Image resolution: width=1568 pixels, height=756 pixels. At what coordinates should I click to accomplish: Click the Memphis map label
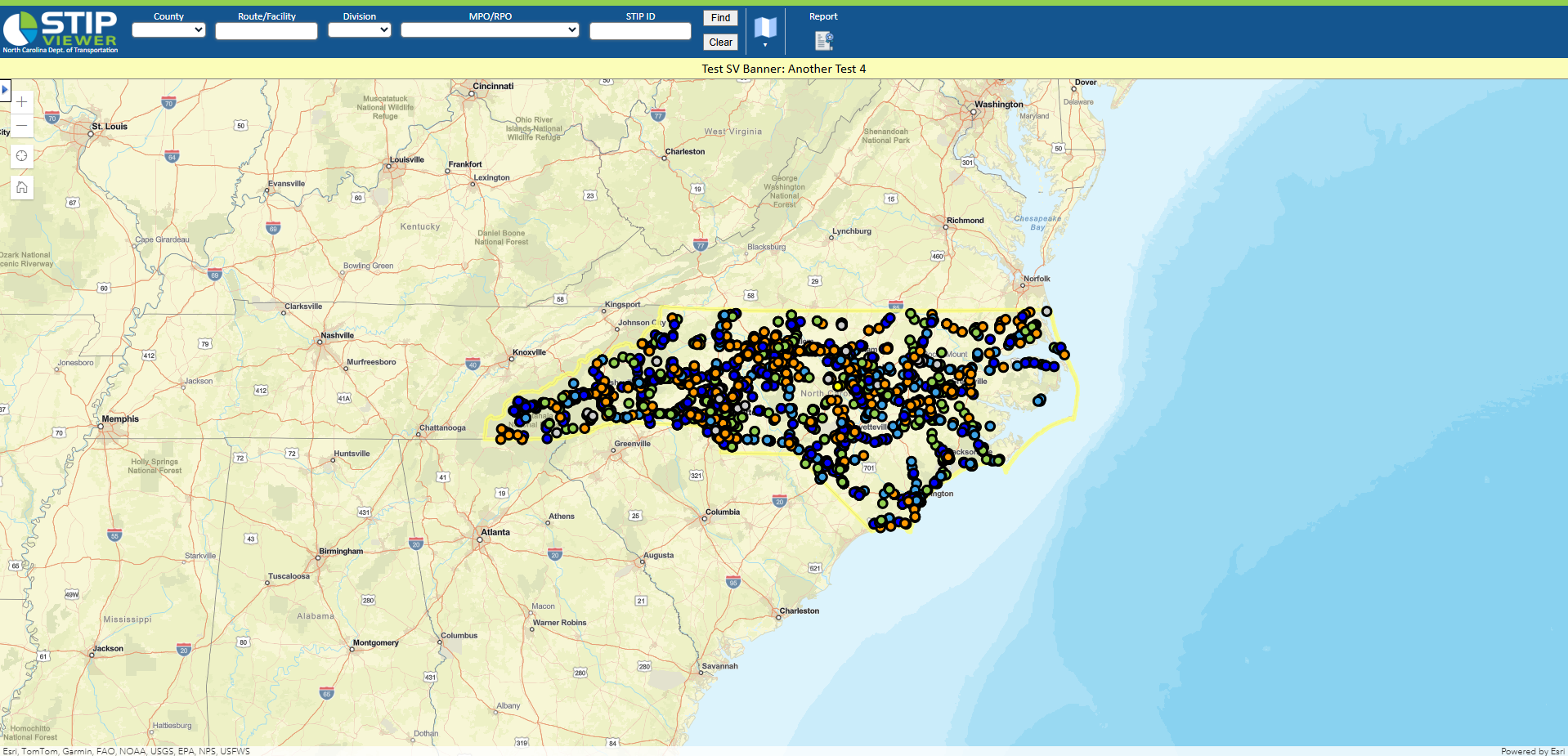tap(120, 419)
